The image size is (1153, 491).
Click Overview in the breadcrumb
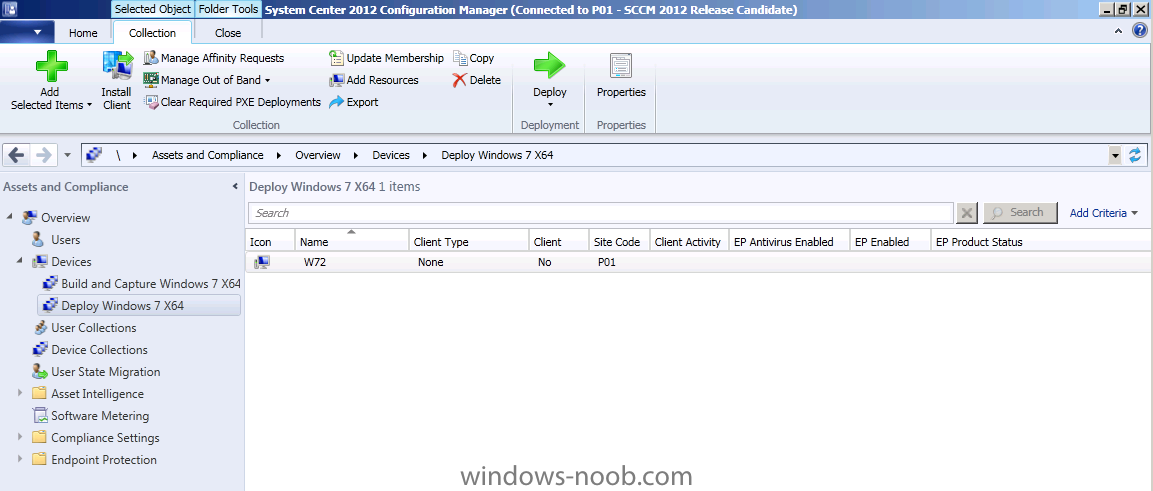[x=318, y=155]
